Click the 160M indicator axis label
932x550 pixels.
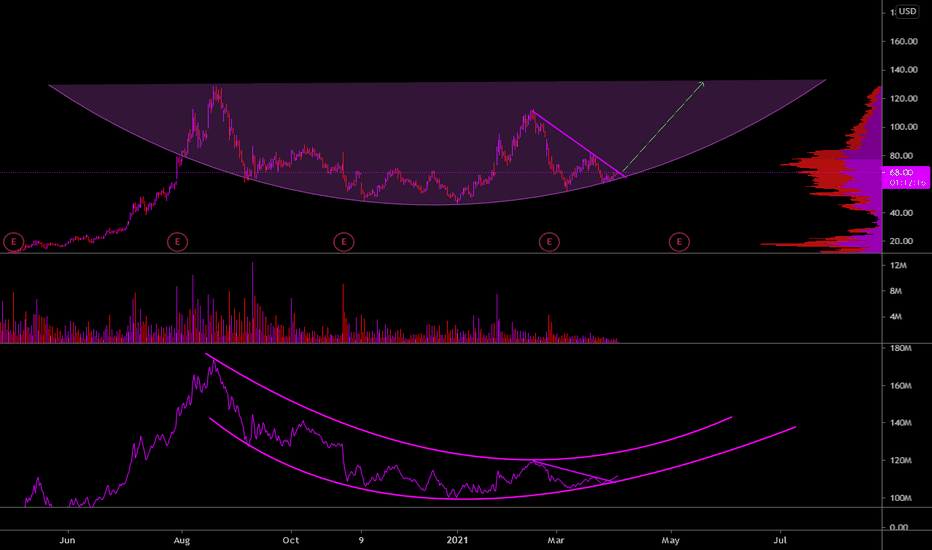tap(900, 386)
